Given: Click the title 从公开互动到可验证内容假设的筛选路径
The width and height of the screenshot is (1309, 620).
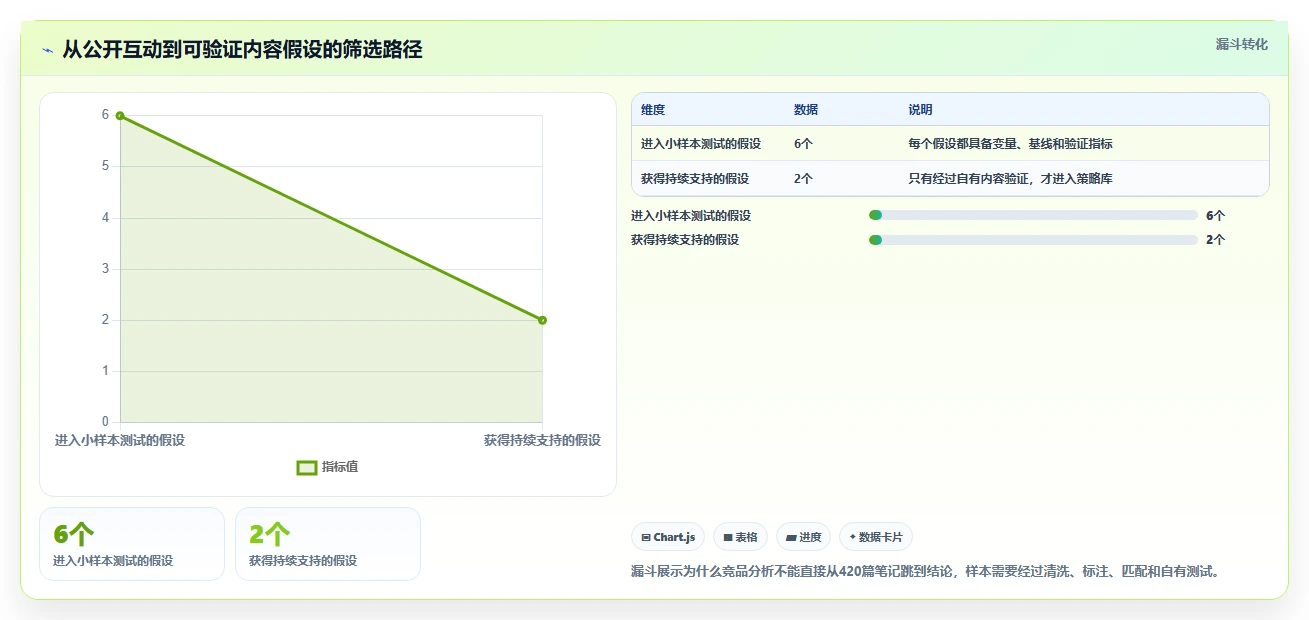Looking at the screenshot, I should click(242, 50).
